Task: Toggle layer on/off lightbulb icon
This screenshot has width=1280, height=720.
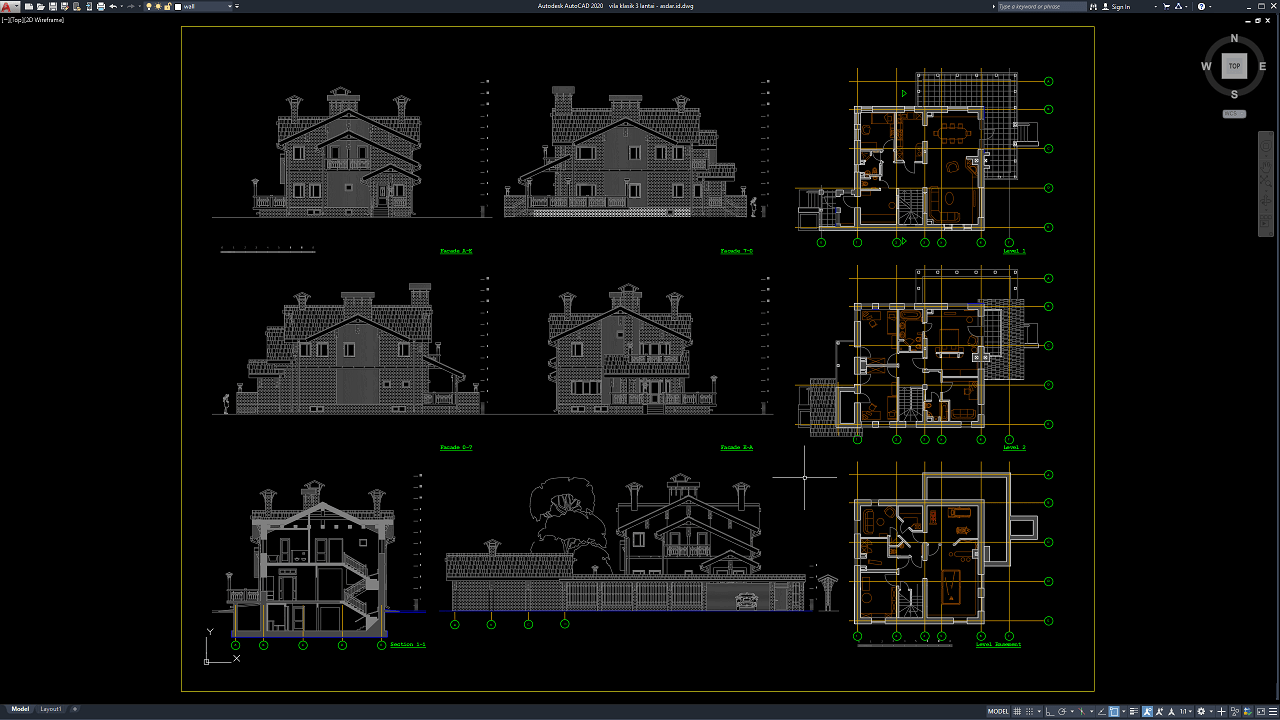Action: point(149,6)
